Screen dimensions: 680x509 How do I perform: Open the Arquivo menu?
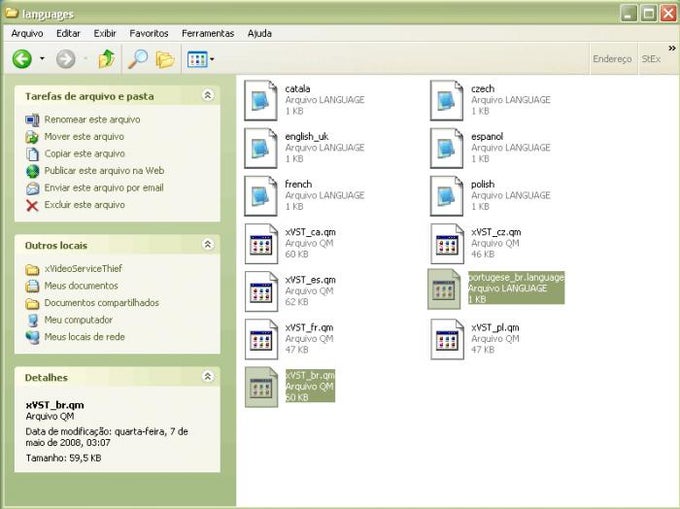point(27,33)
